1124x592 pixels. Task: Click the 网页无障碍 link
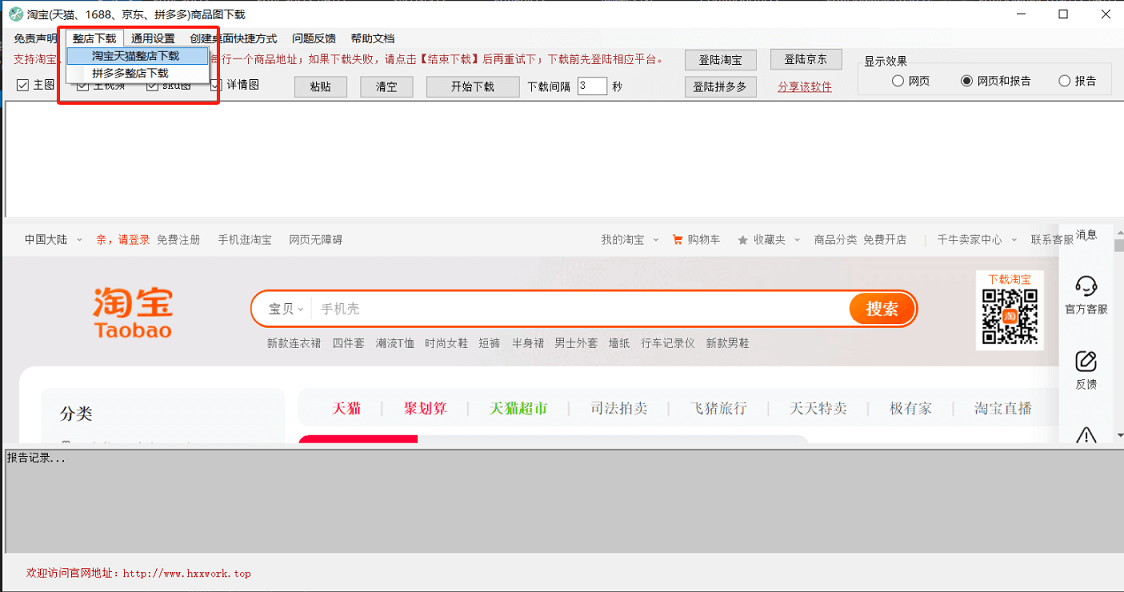pos(315,240)
